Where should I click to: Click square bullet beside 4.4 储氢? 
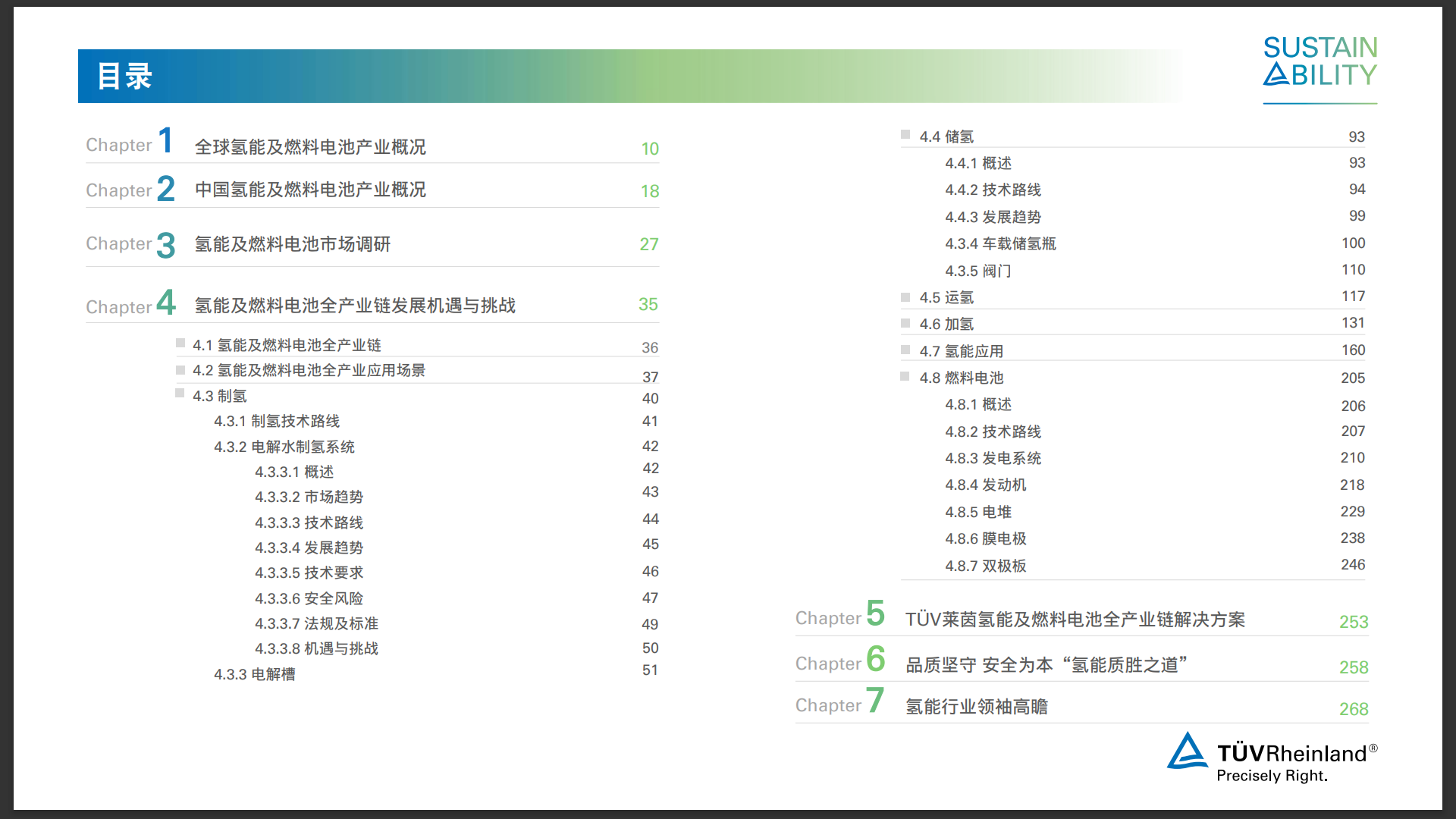pyautogui.click(x=905, y=135)
